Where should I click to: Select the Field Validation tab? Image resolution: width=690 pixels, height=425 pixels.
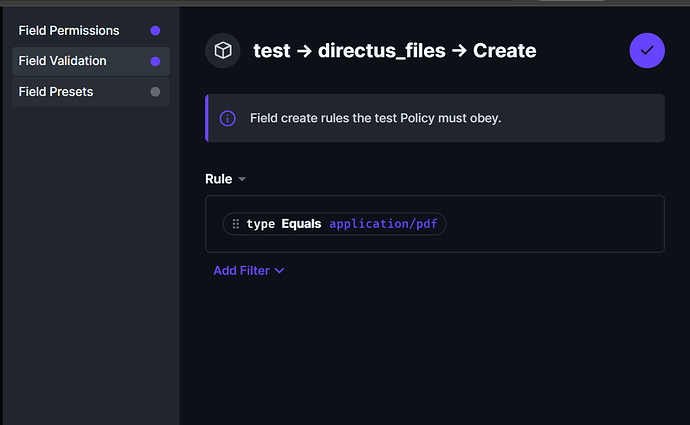point(62,62)
